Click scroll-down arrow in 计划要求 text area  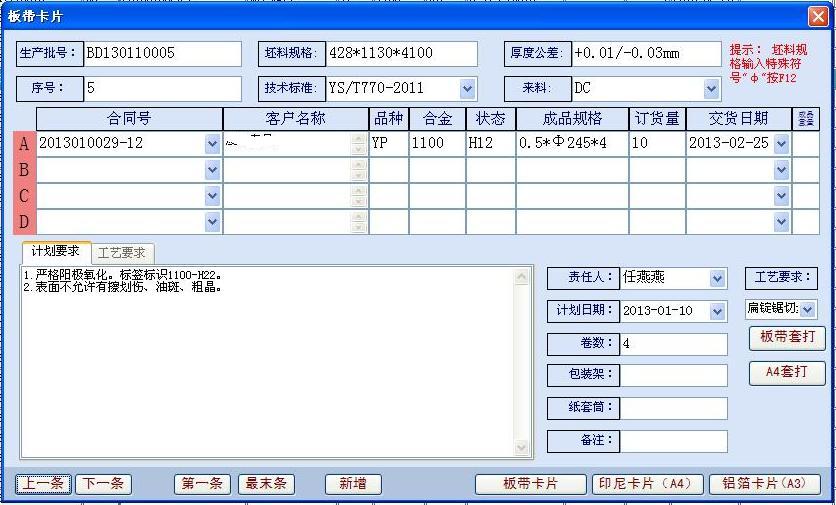pyautogui.click(x=522, y=449)
